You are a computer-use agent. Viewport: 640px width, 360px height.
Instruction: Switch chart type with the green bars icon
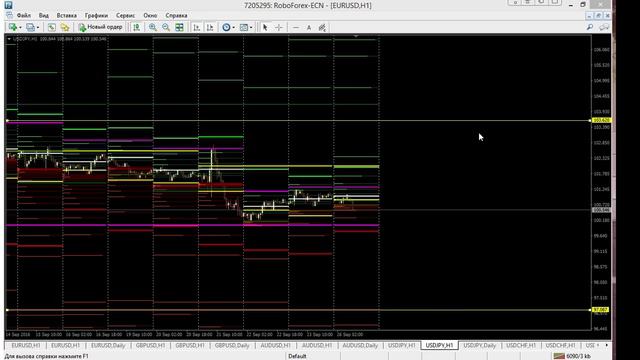136,27
